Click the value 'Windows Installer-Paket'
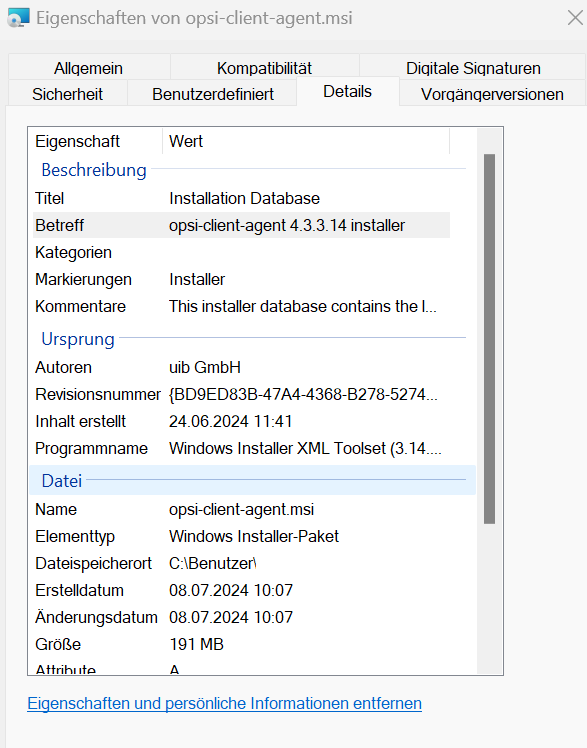Image resolution: width=587 pixels, height=748 pixels. [x=254, y=536]
